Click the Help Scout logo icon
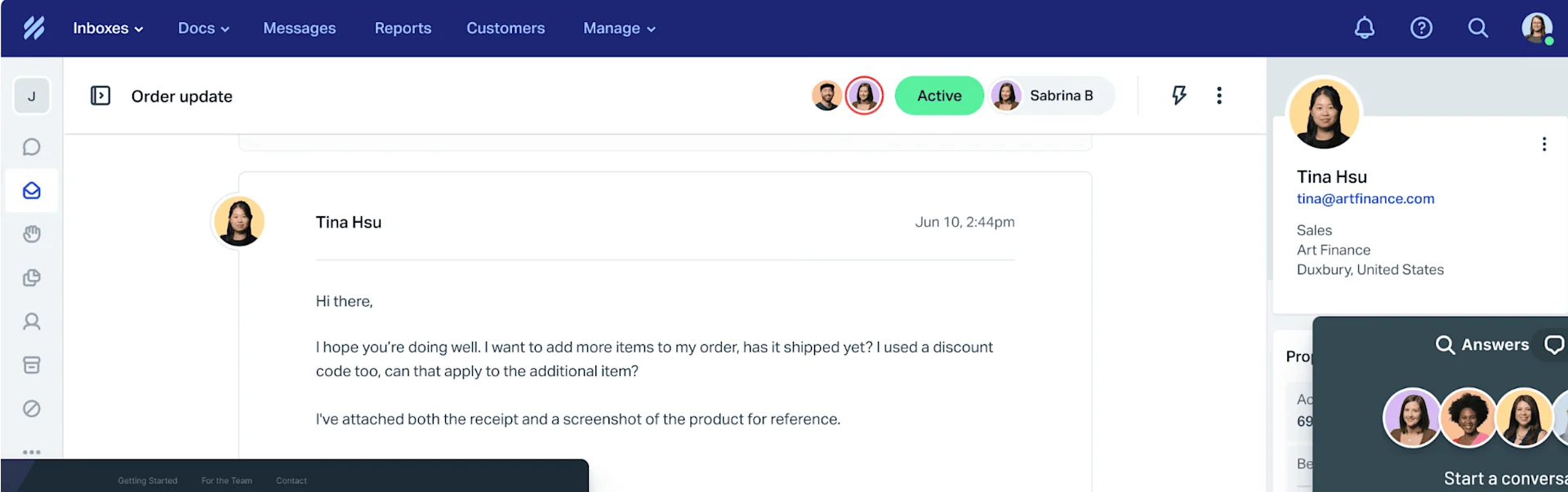Screen dimensions: 1568x492 tap(33, 28)
